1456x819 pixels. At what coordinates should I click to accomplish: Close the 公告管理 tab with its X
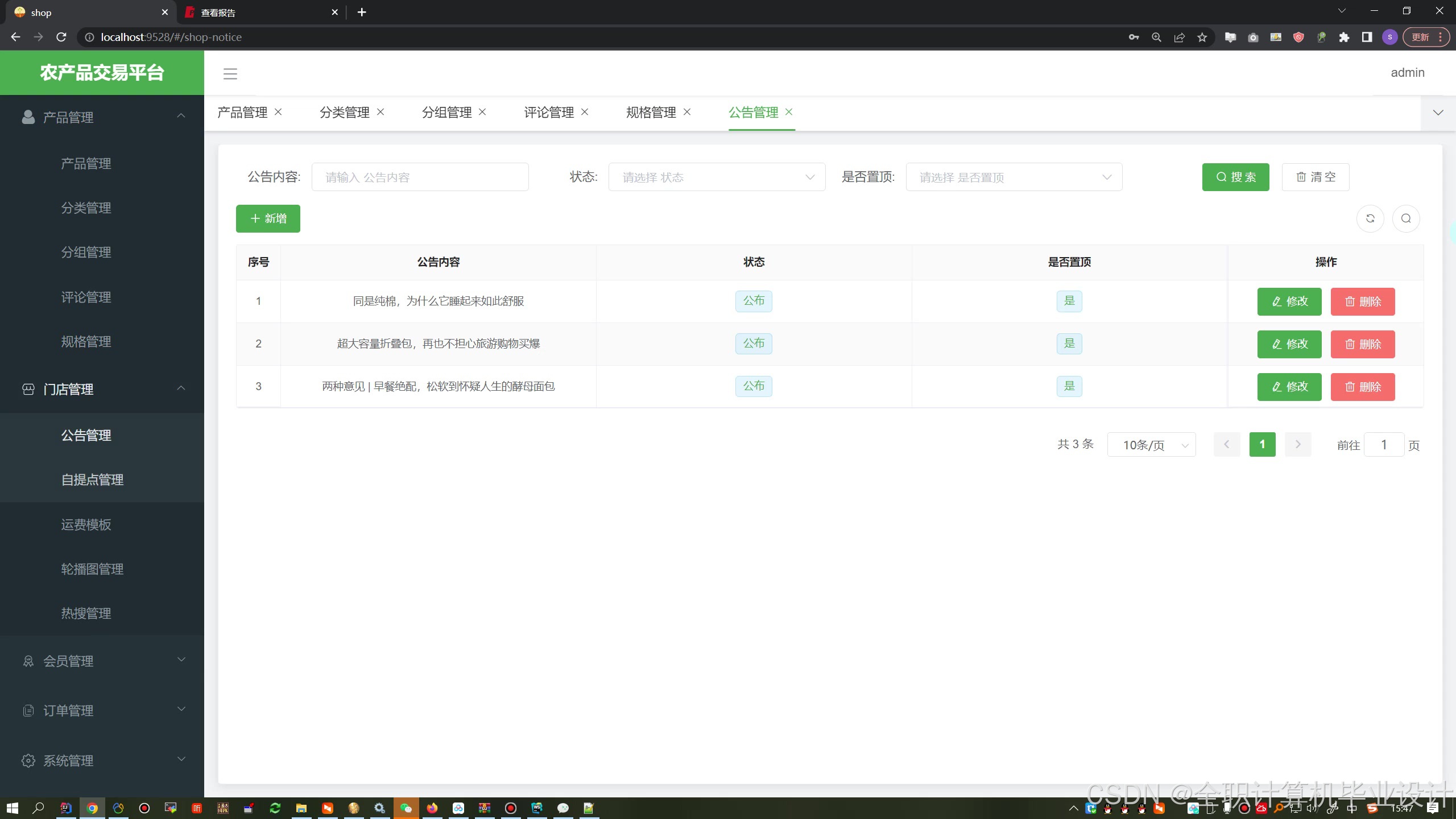(x=789, y=112)
